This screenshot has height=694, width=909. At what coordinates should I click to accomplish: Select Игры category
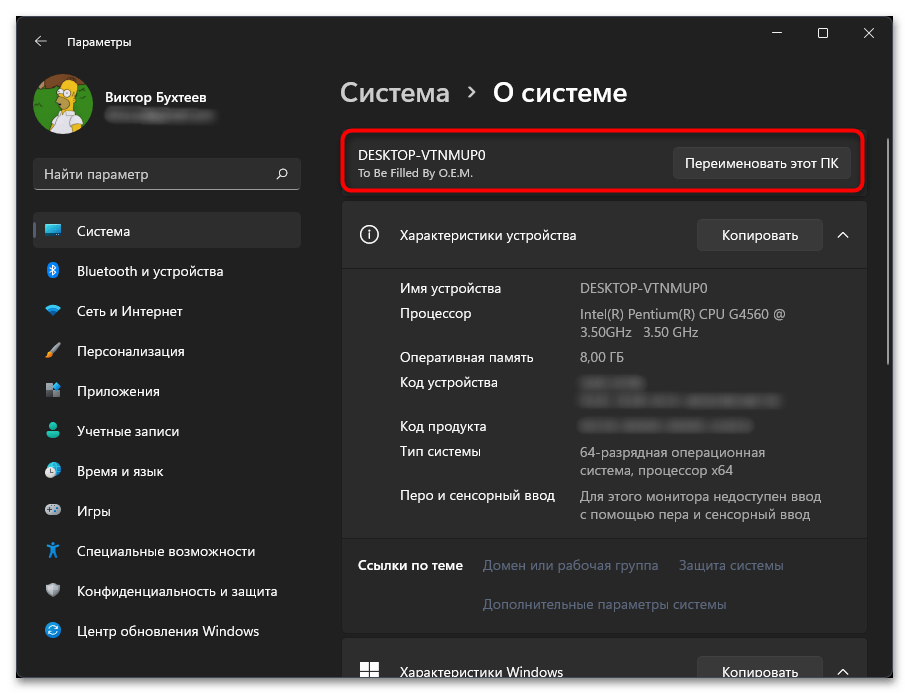pos(167,511)
